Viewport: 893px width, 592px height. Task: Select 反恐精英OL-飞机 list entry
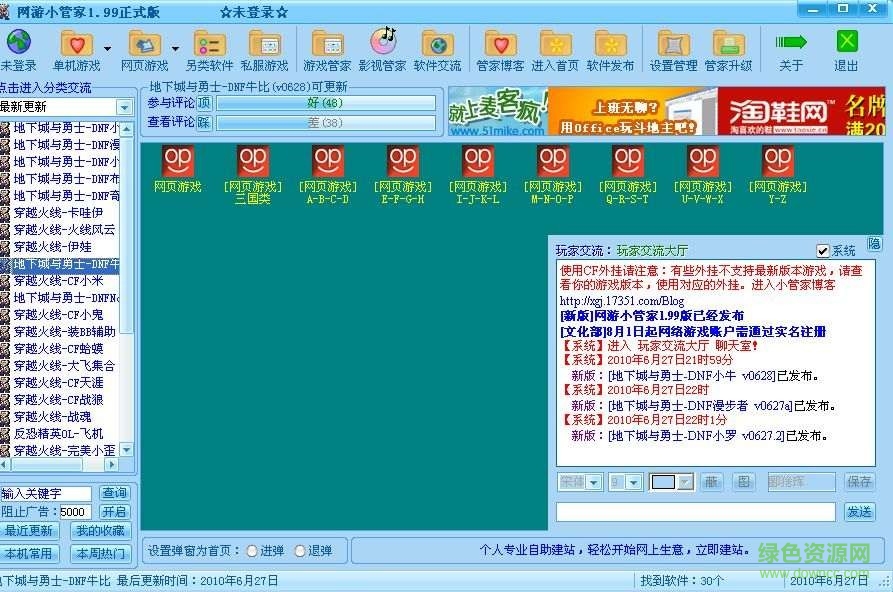[59, 434]
